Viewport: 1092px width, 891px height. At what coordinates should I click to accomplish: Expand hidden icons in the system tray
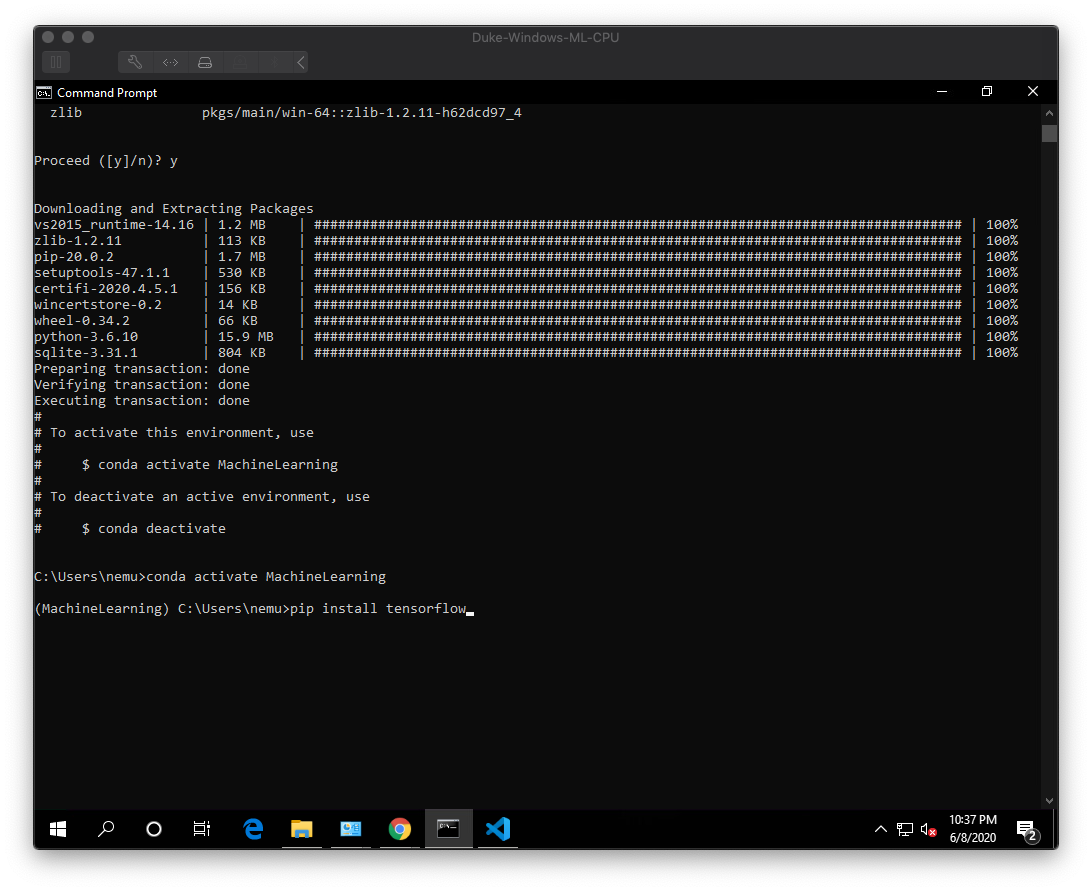click(881, 829)
